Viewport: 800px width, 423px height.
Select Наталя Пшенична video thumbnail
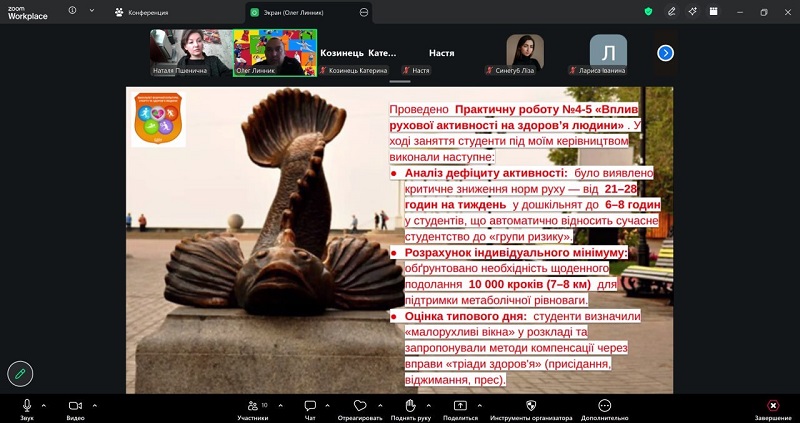pos(191,53)
